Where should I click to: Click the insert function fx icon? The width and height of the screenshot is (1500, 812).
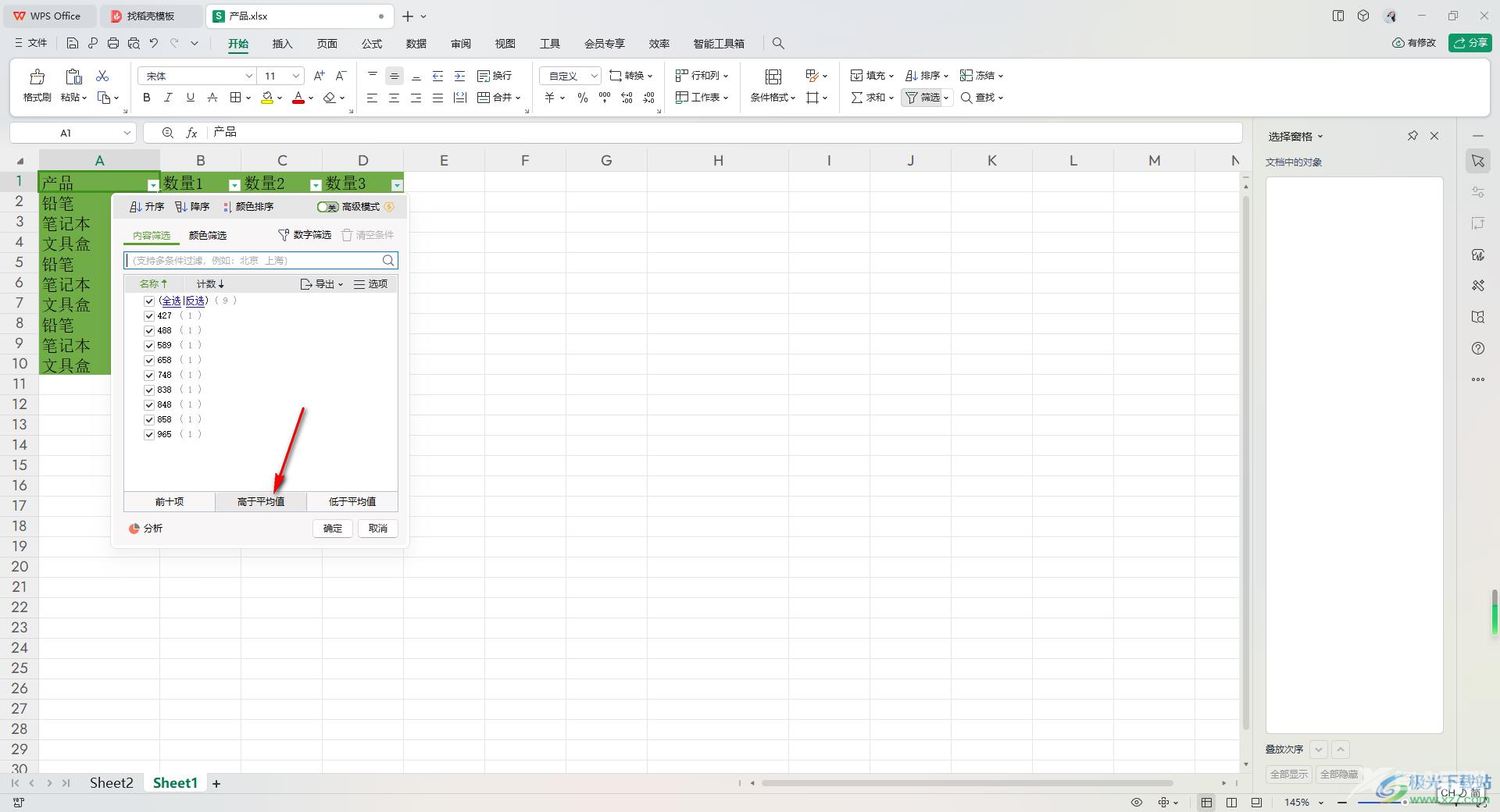191,133
